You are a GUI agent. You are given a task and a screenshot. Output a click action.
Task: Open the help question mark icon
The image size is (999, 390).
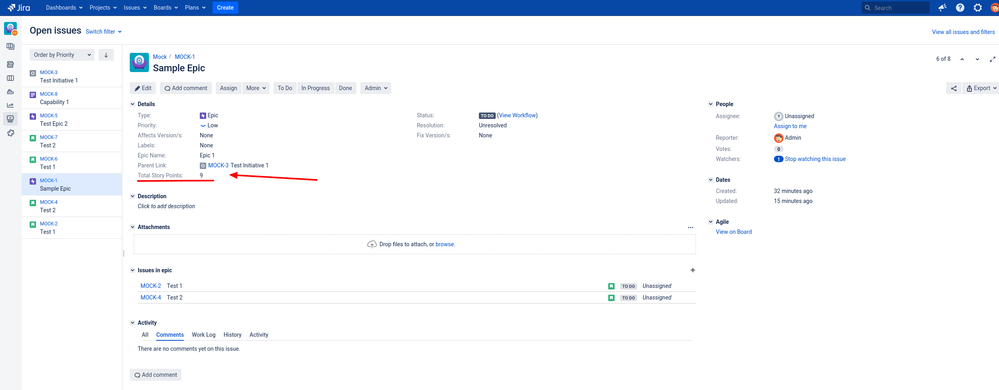[960, 8]
